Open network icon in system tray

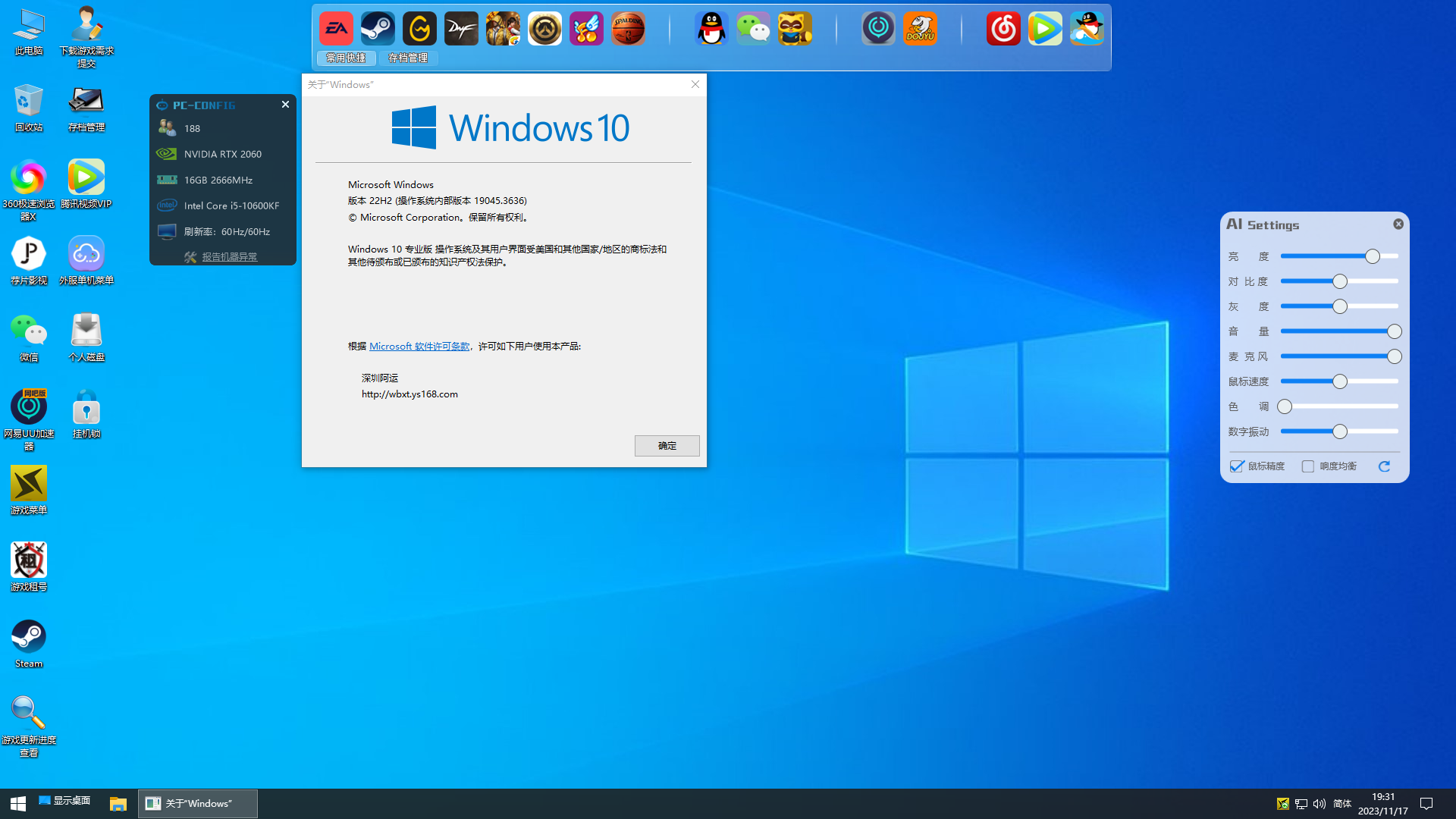click(1301, 804)
